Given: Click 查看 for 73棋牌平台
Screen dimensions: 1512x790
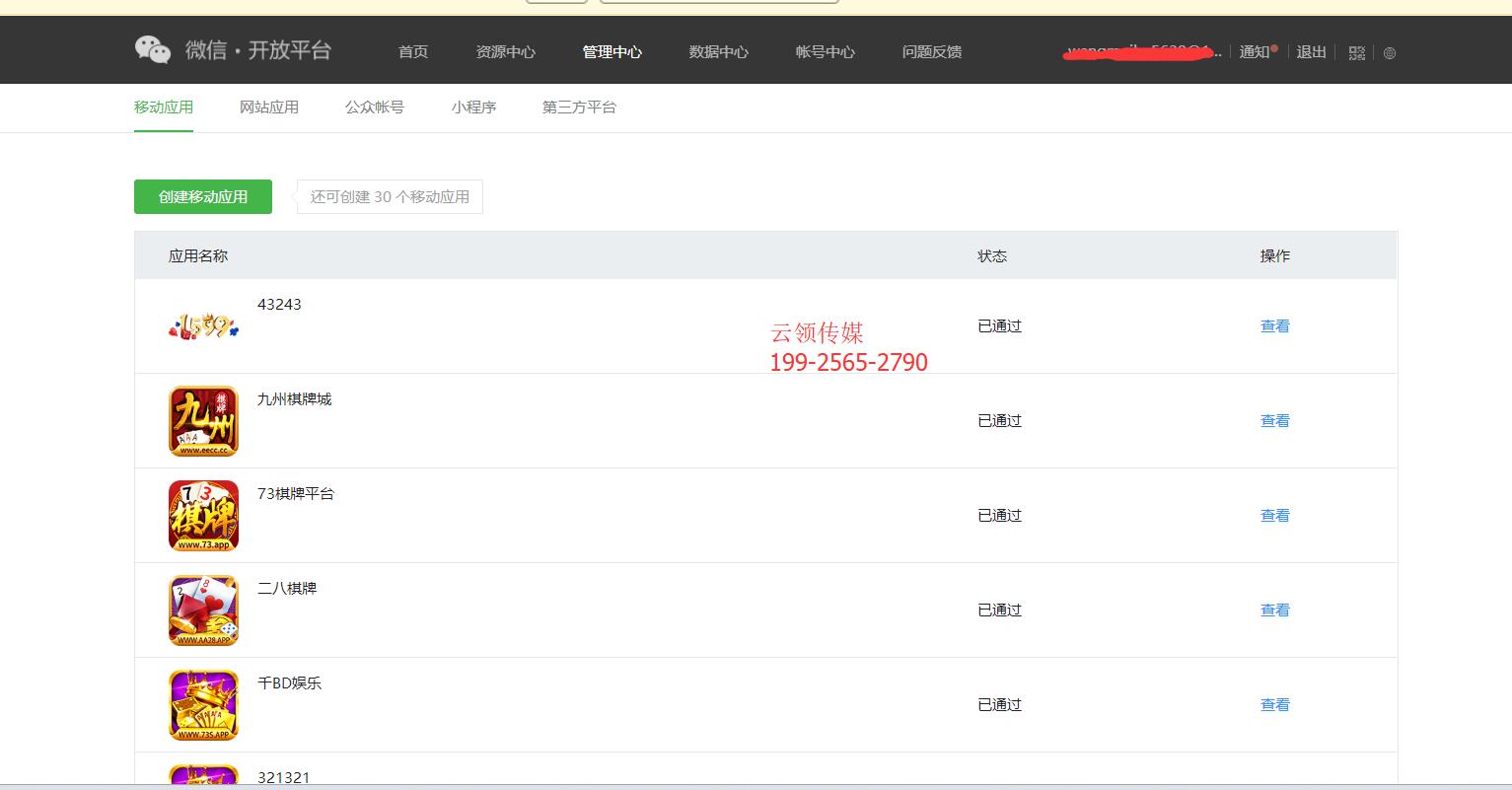Looking at the screenshot, I should point(1275,516).
